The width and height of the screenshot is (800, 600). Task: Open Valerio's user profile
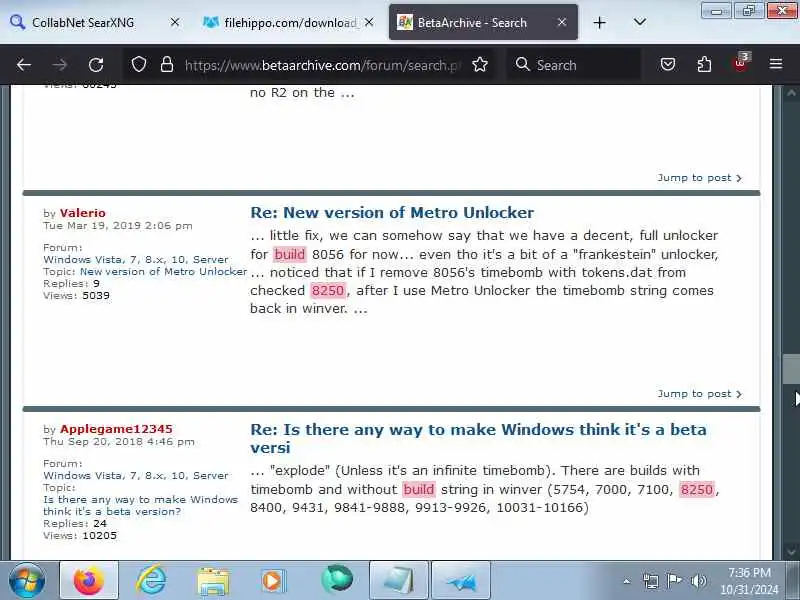[x=83, y=213]
